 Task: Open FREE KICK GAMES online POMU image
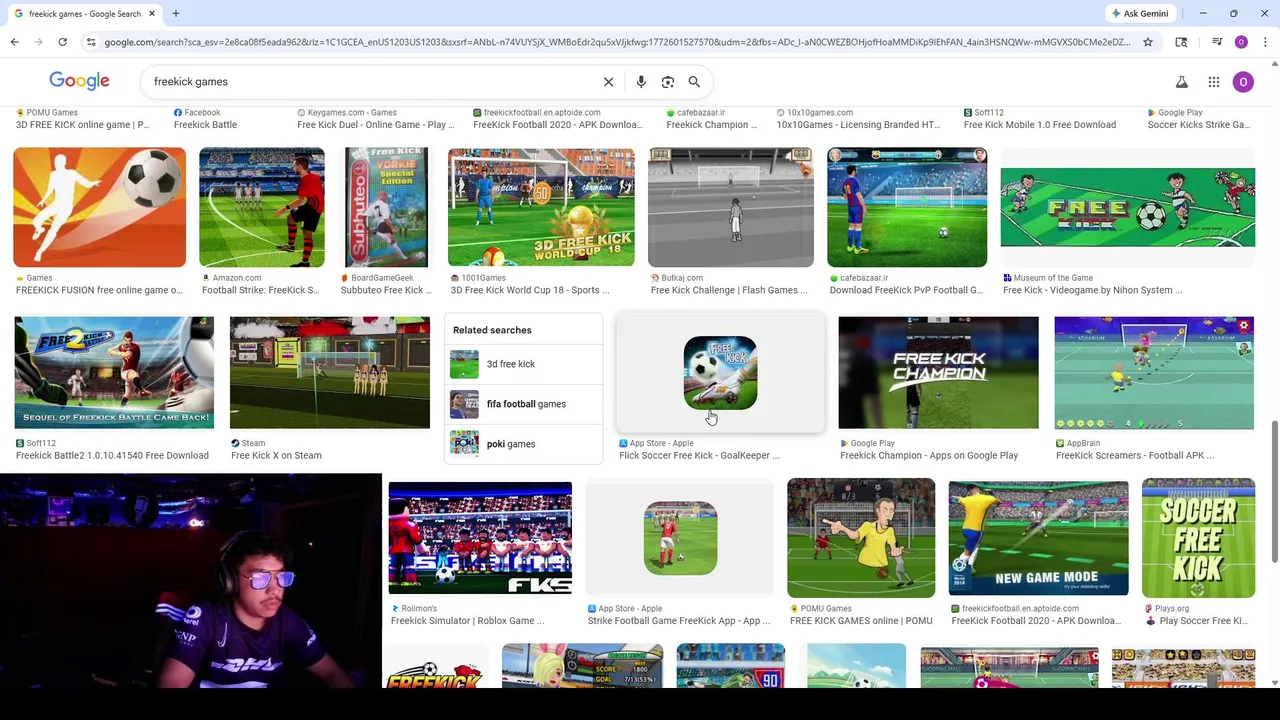pyautogui.click(x=861, y=539)
